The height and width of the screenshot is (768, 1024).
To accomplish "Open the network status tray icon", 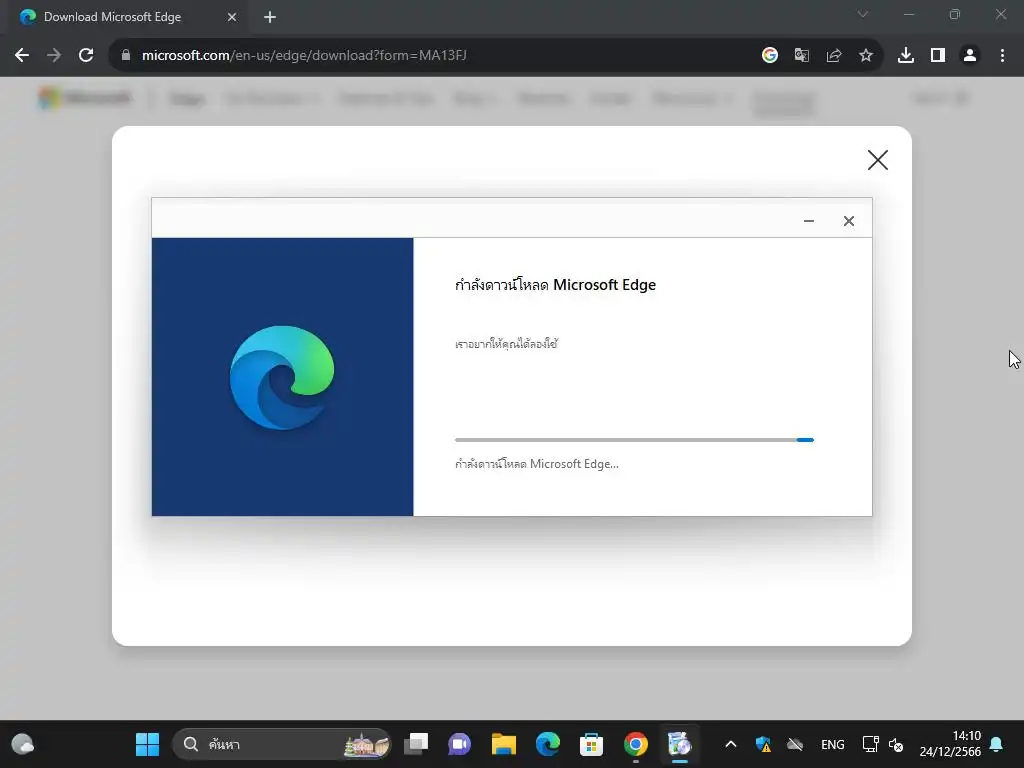I will pos(871,744).
